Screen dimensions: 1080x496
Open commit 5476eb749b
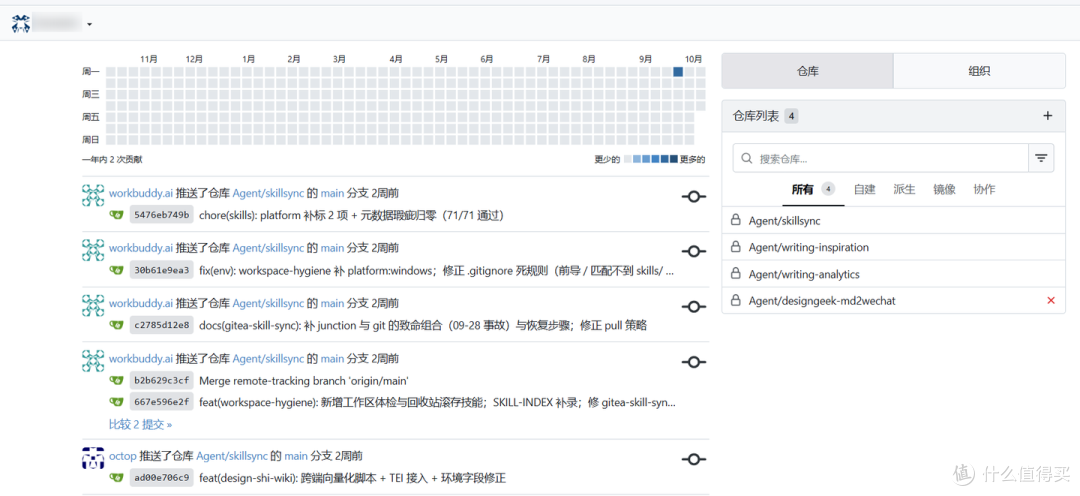[162, 215]
